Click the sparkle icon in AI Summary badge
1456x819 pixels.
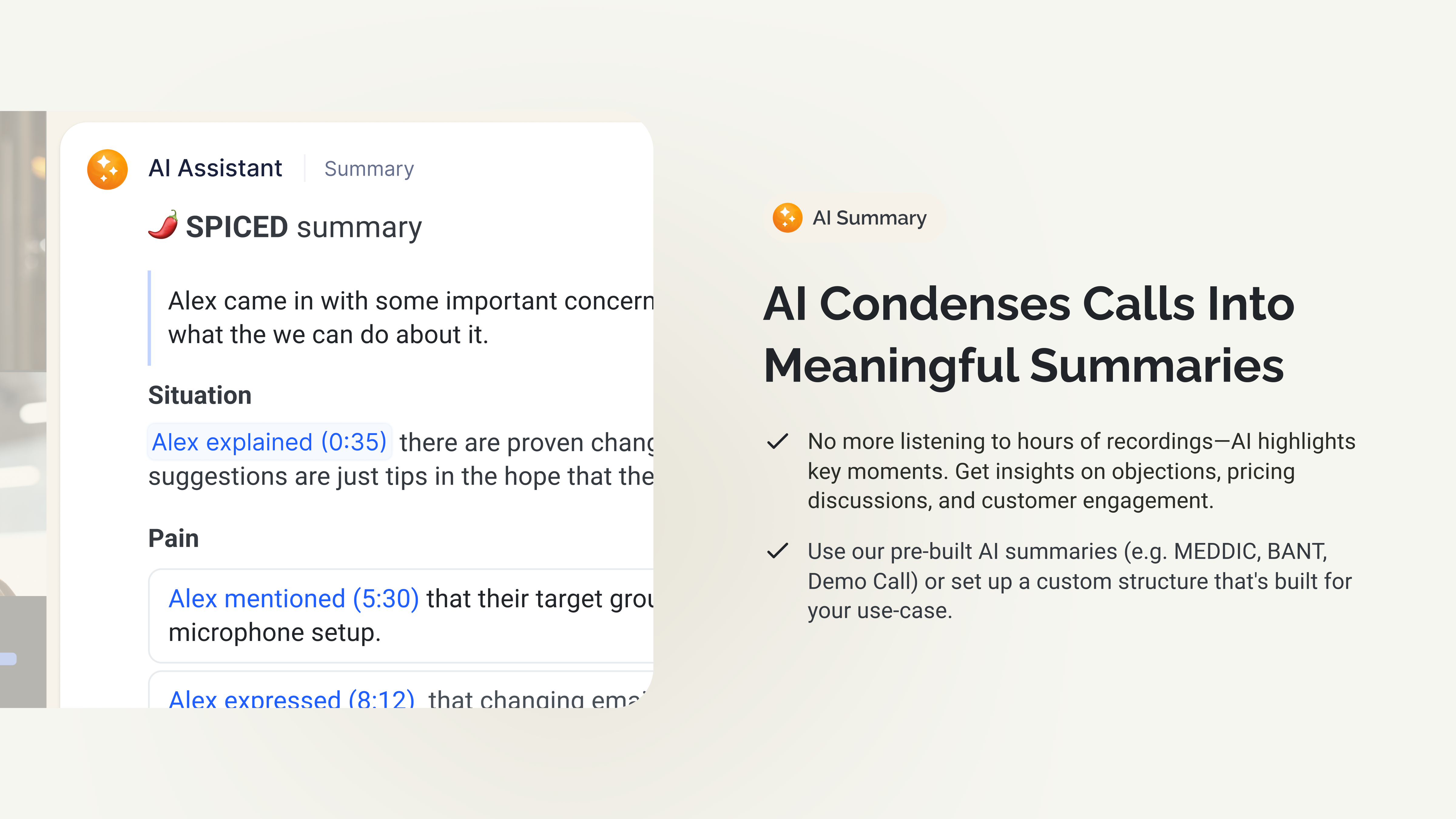(x=787, y=217)
